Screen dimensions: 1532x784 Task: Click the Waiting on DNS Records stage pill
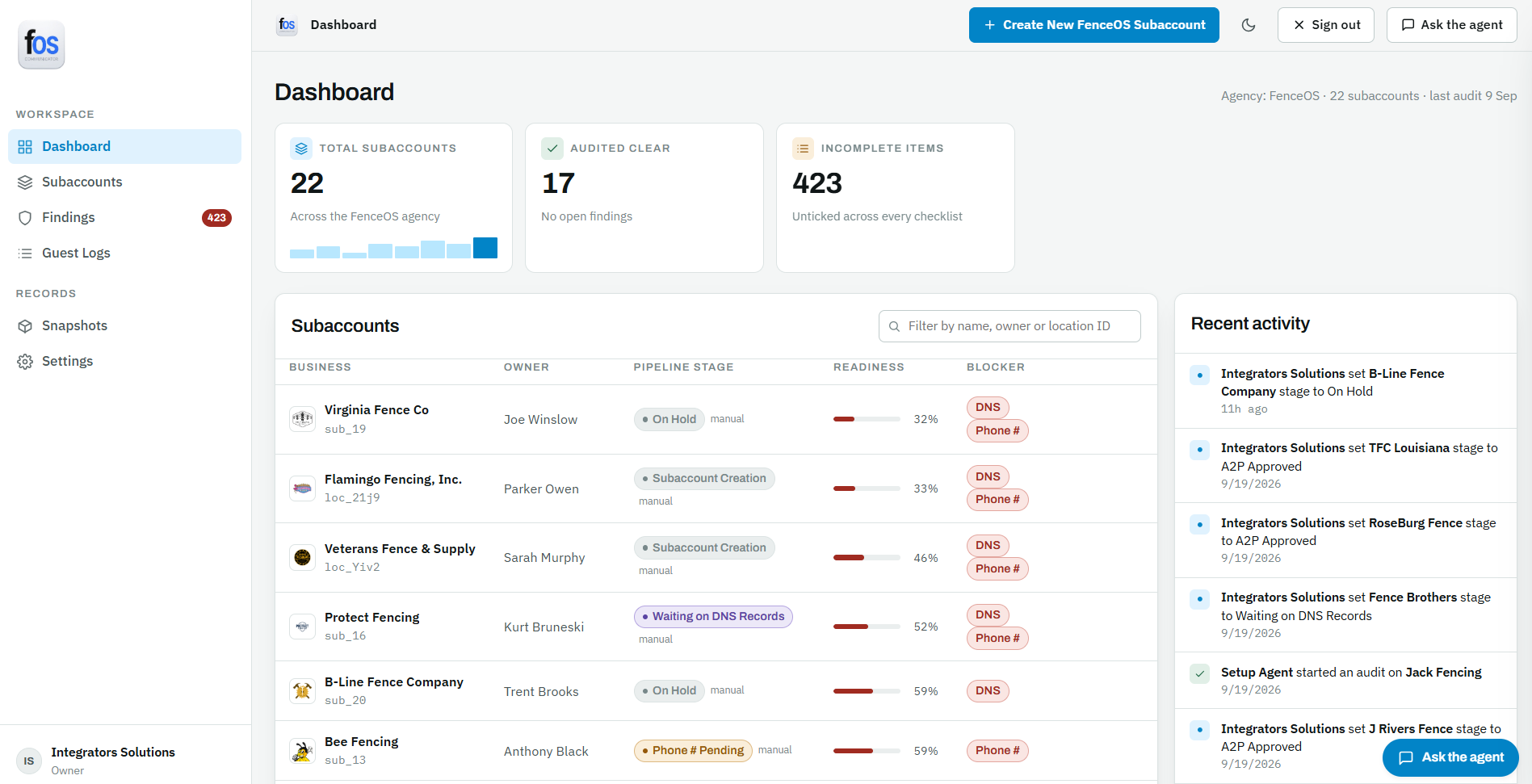point(713,617)
